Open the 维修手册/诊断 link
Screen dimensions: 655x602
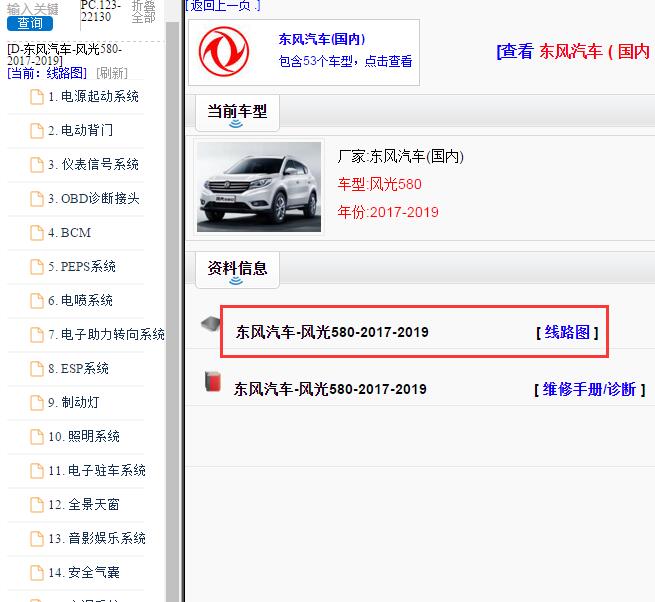(589, 389)
